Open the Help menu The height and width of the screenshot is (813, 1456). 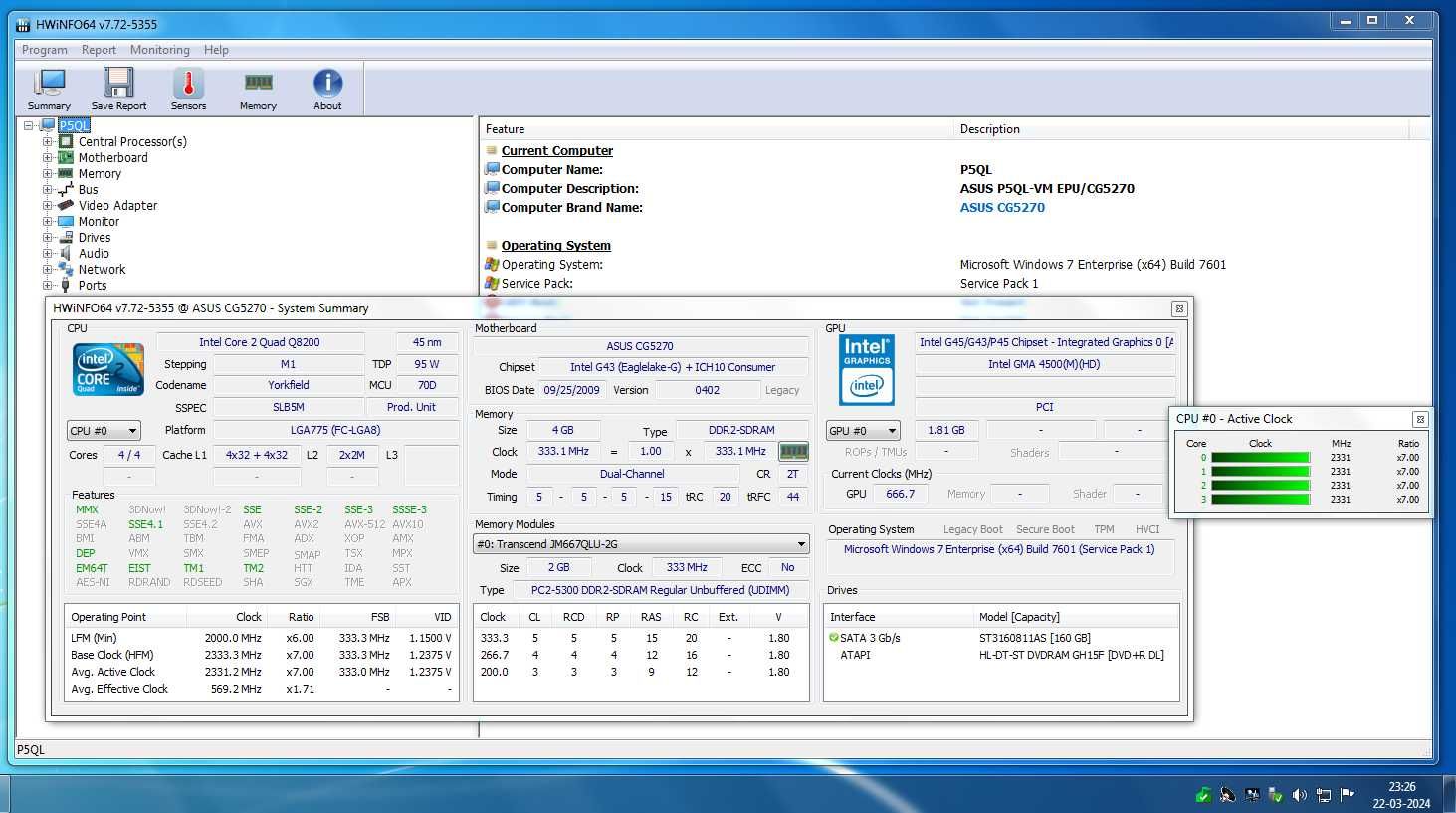[216, 50]
